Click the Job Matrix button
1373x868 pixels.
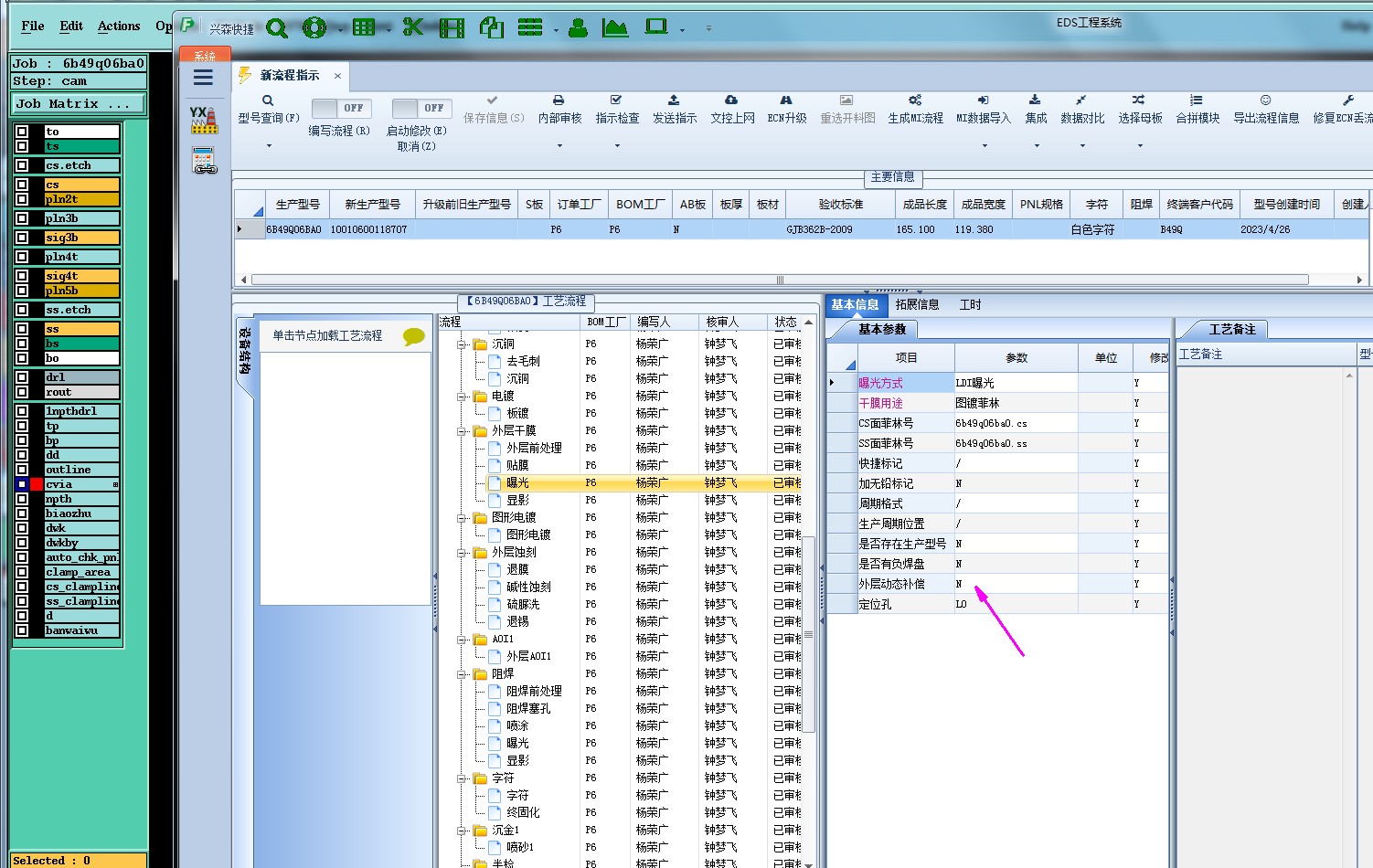tap(78, 104)
